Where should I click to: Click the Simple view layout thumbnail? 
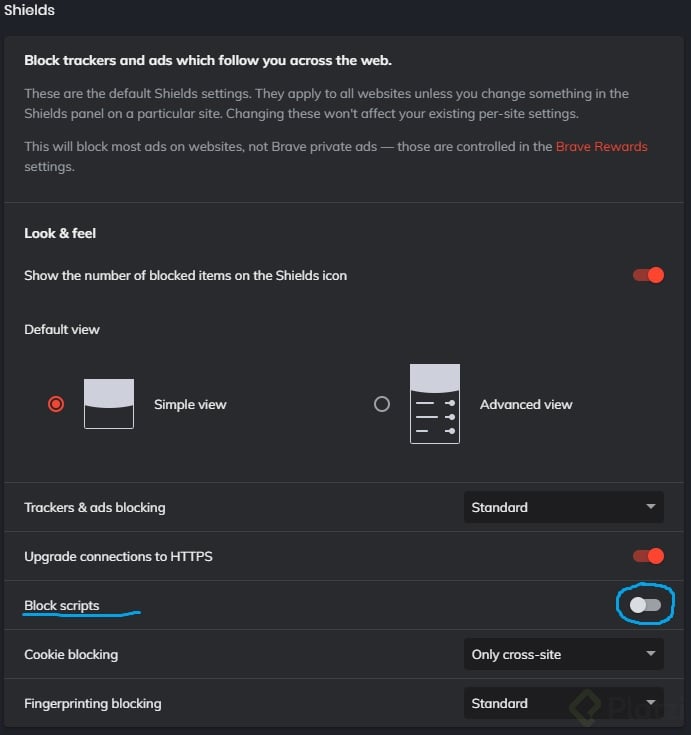[109, 404]
